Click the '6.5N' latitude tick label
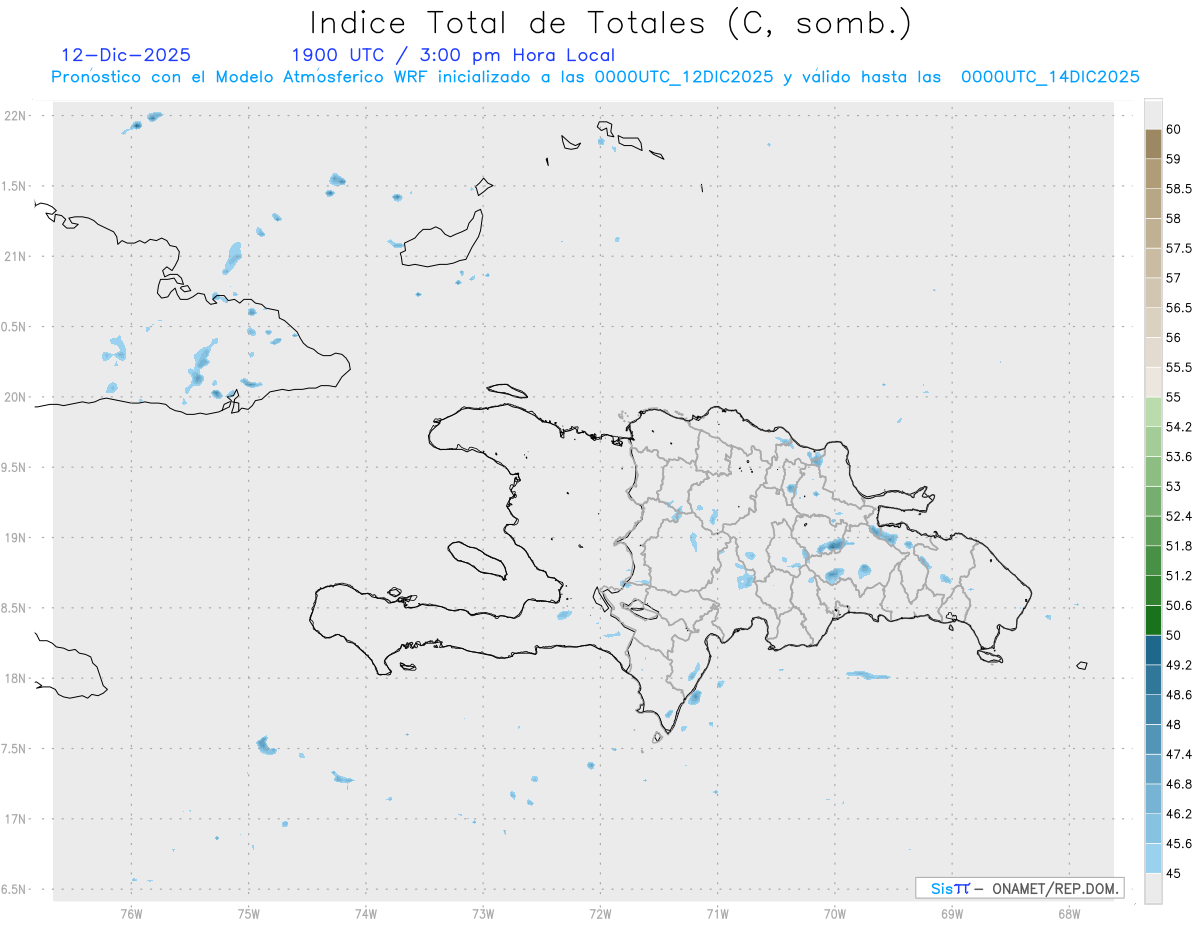Image resolution: width=1200 pixels, height=927 pixels. click(15, 890)
